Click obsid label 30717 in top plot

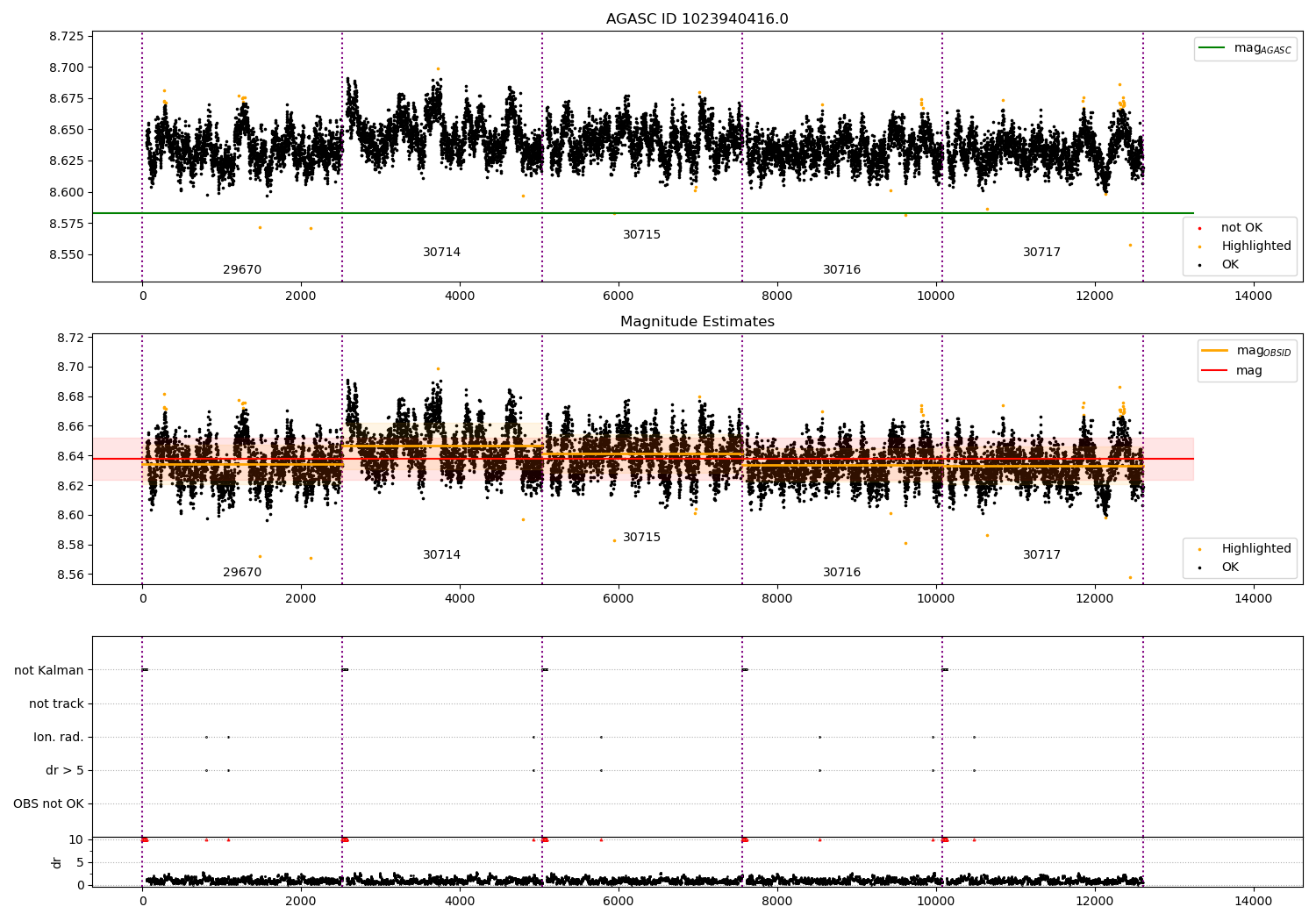pyautogui.click(x=1041, y=253)
